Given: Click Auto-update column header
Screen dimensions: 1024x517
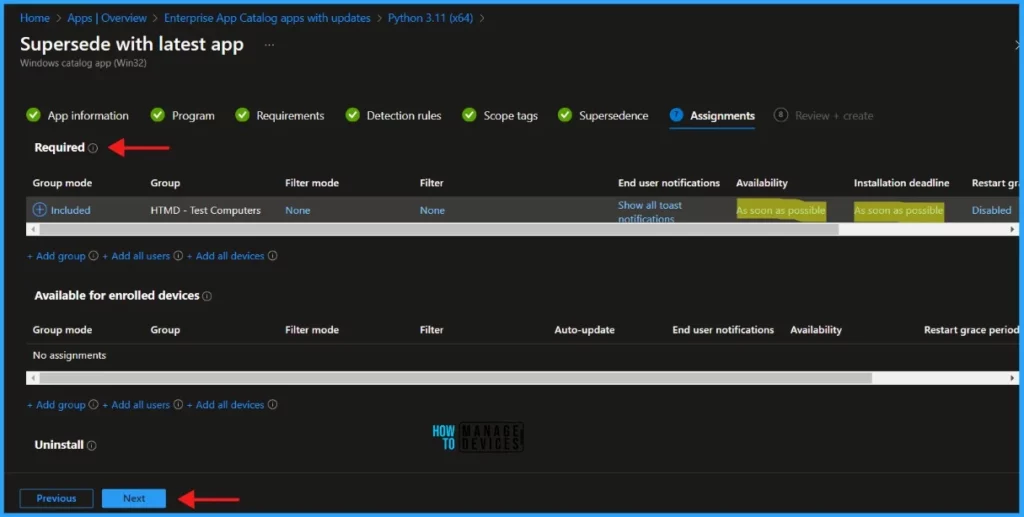Looking at the screenshot, I should tap(584, 330).
